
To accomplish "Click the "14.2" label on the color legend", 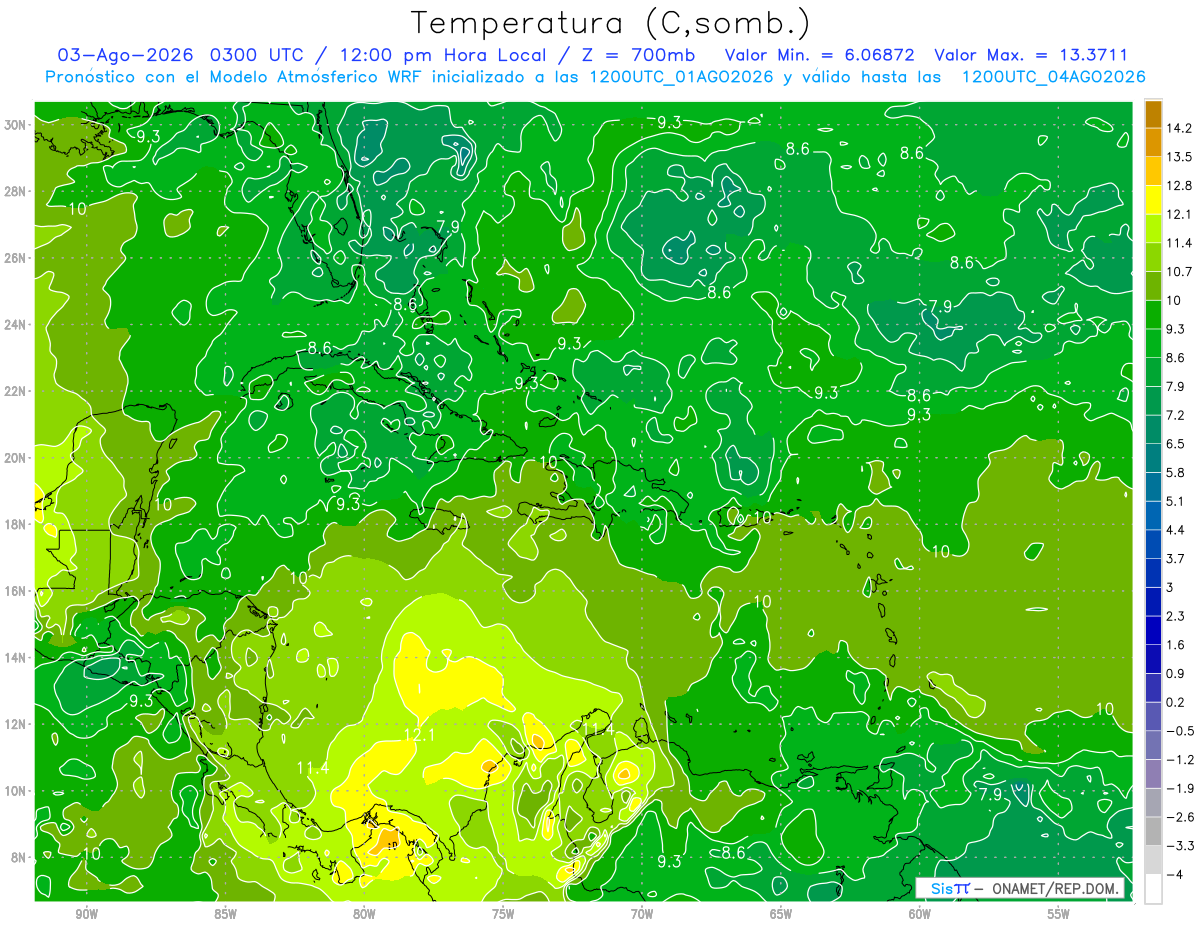I will point(1179,128).
